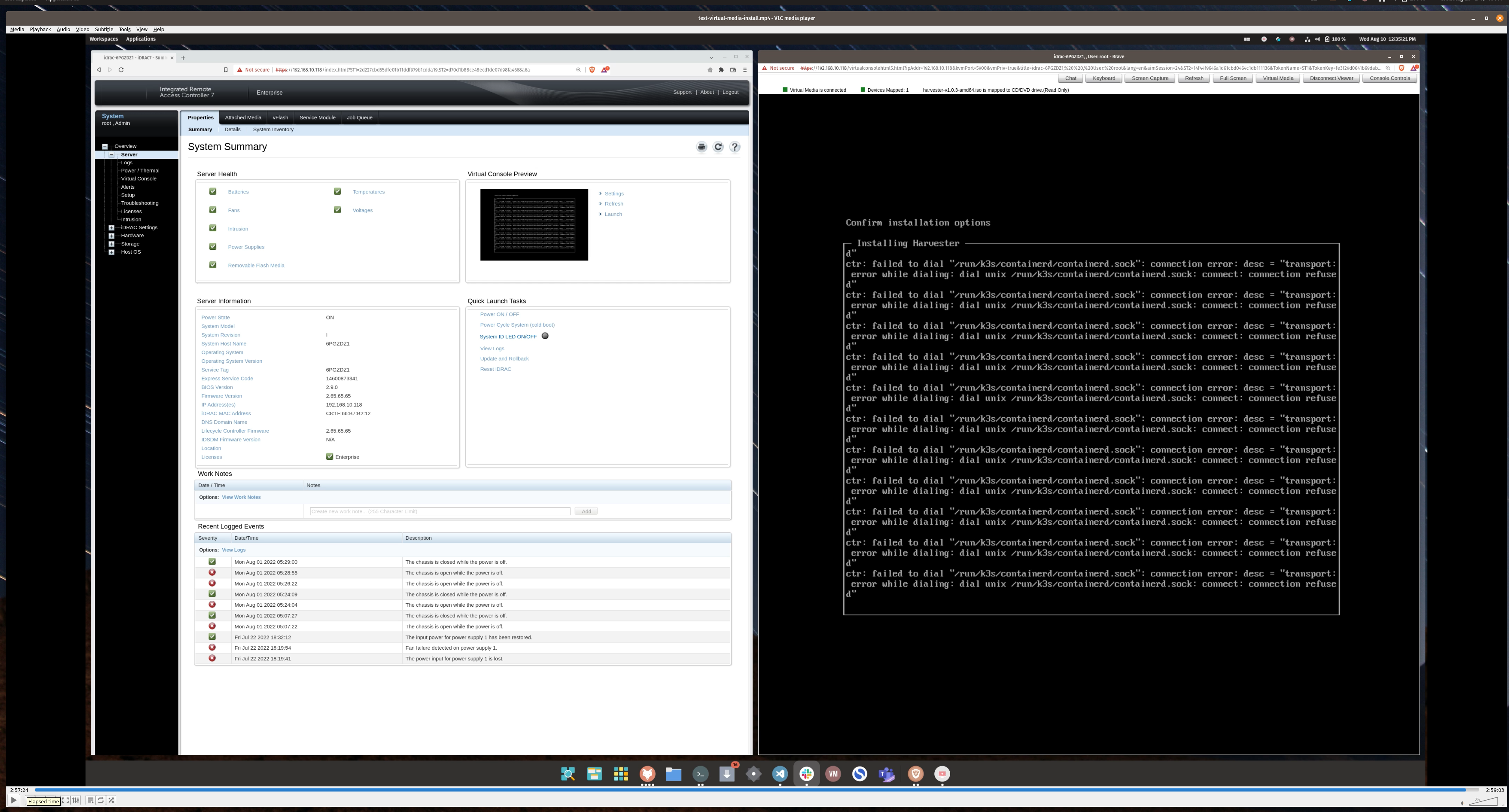
Task: Click Virtual Console Preview thumbnail
Action: [x=534, y=225]
